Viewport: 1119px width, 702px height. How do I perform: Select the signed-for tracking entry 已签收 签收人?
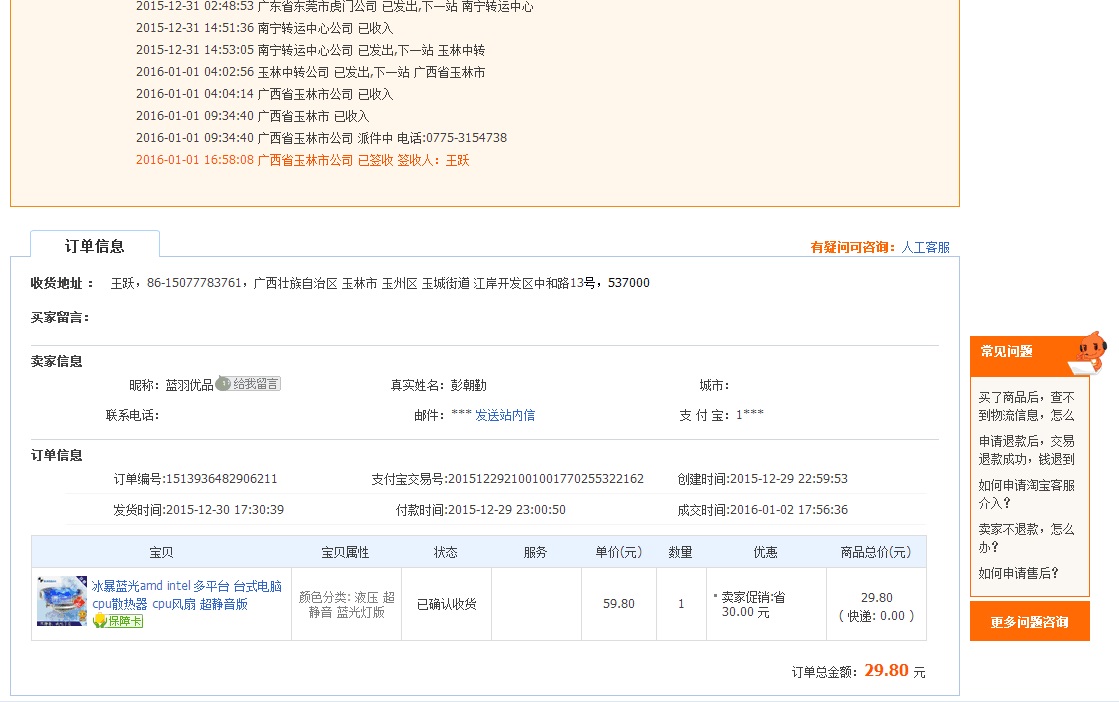[x=303, y=160]
